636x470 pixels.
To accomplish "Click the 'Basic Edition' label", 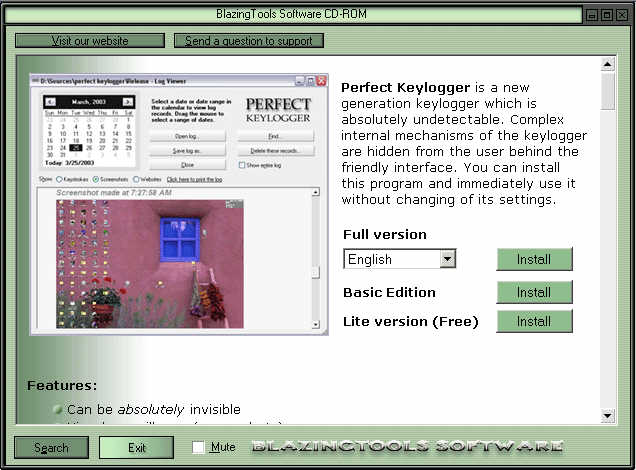I will point(389,292).
